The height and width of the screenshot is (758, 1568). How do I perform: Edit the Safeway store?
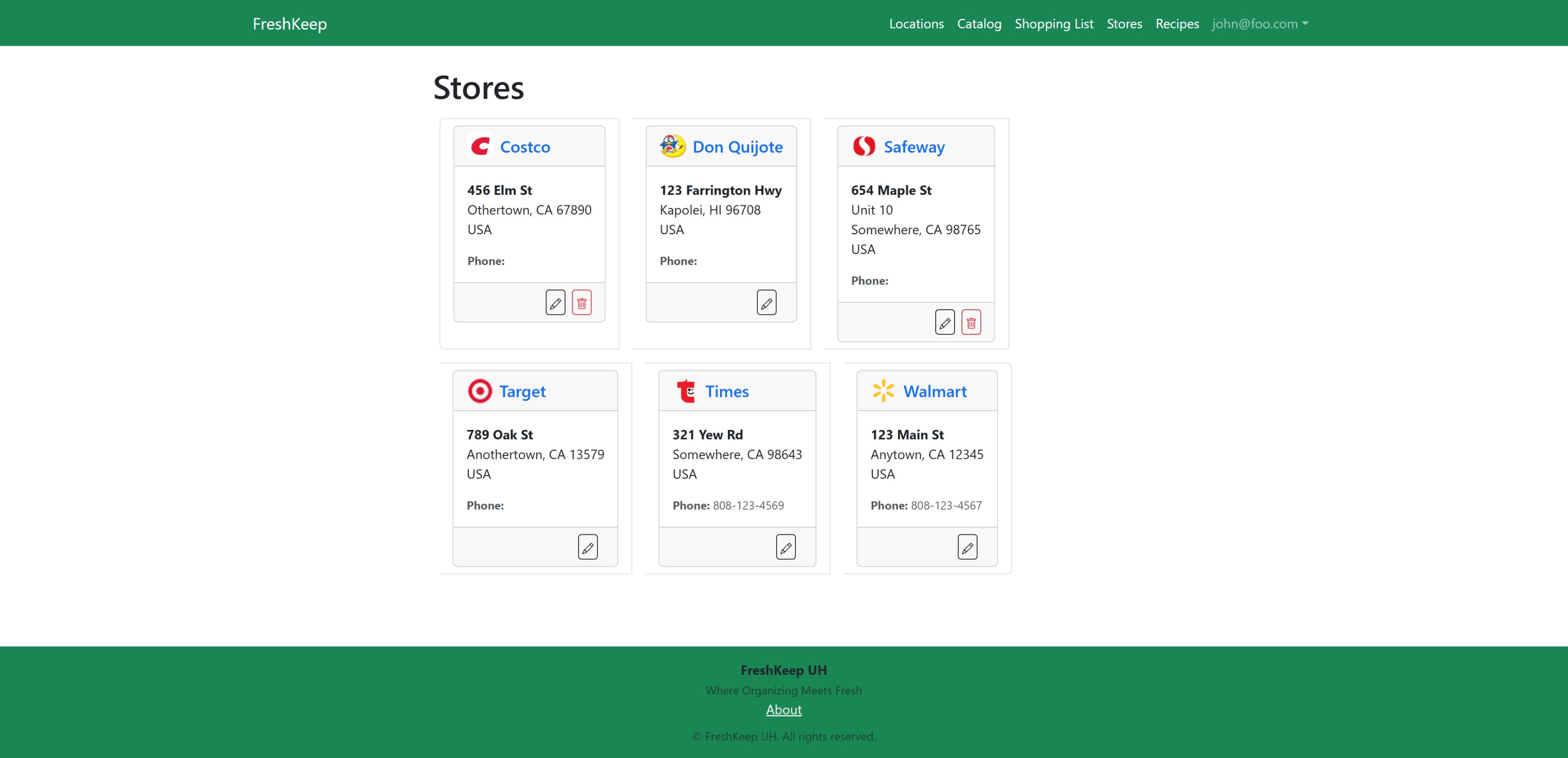point(944,323)
